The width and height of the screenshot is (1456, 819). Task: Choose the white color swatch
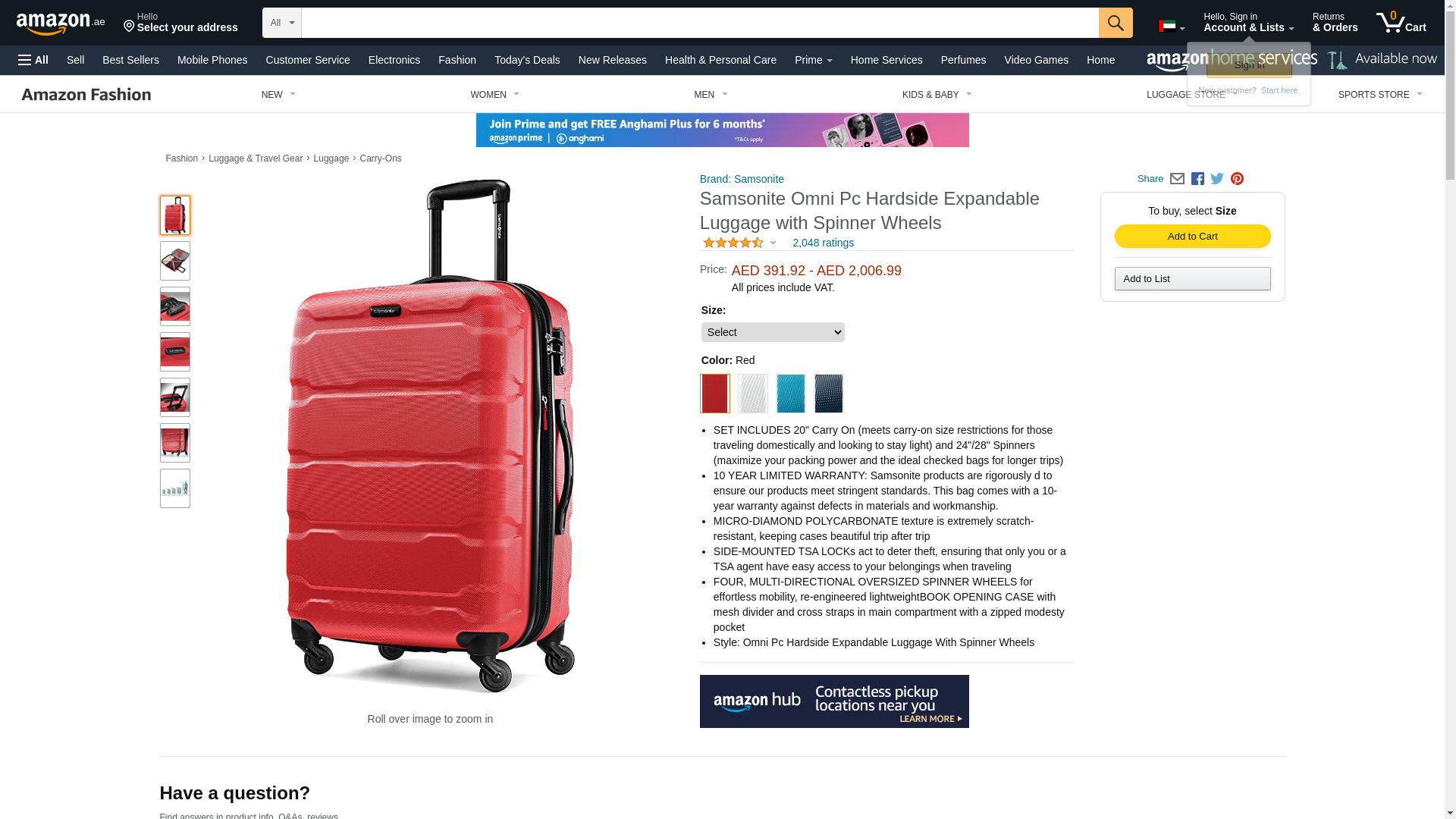point(752,394)
